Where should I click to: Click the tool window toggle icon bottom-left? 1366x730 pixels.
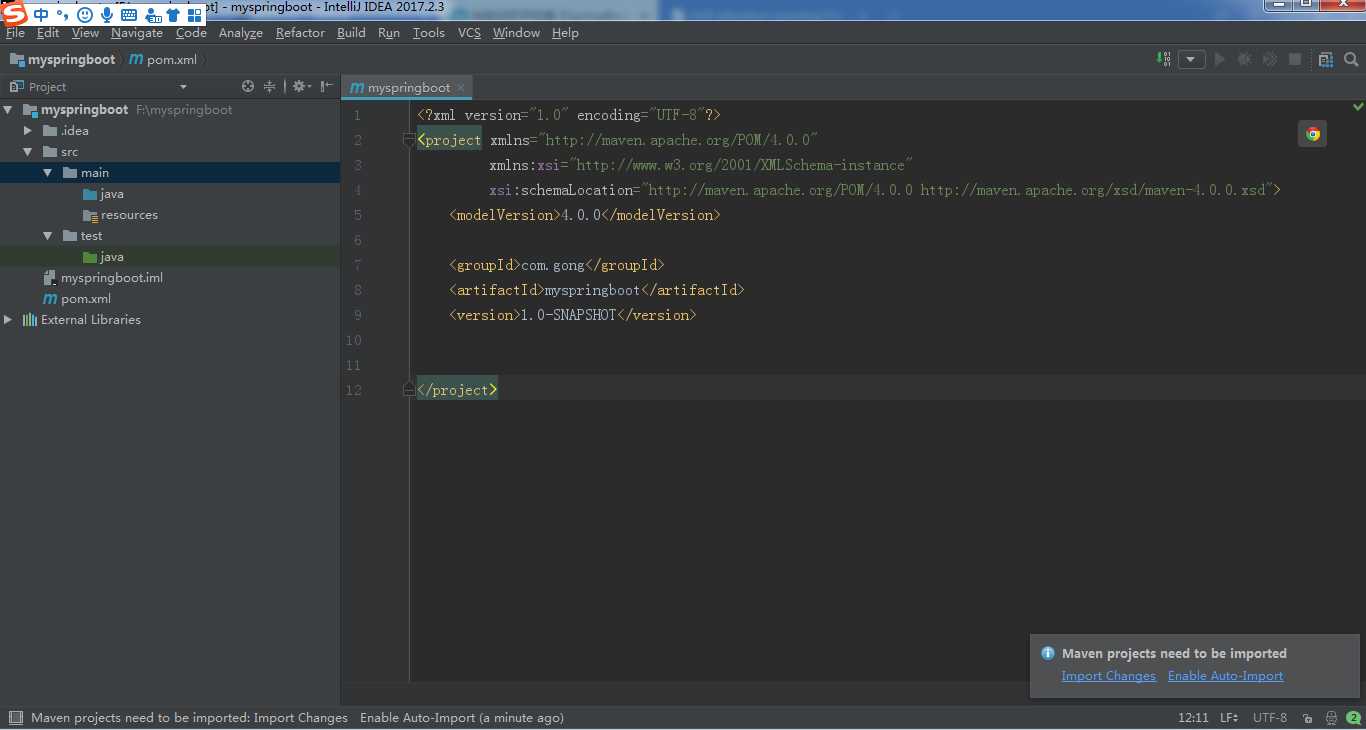(15, 718)
